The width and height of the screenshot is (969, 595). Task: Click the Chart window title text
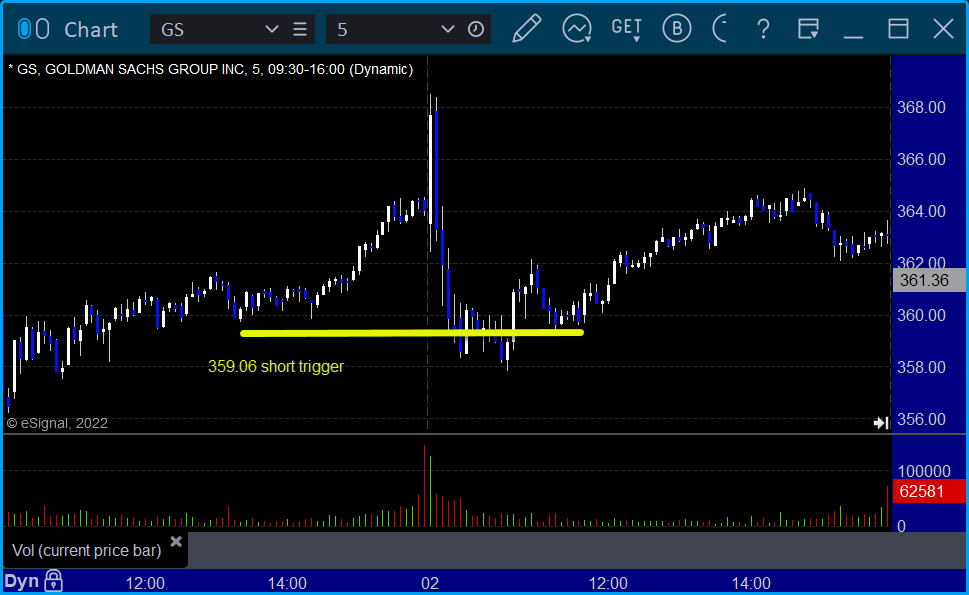pyautogui.click(x=91, y=29)
